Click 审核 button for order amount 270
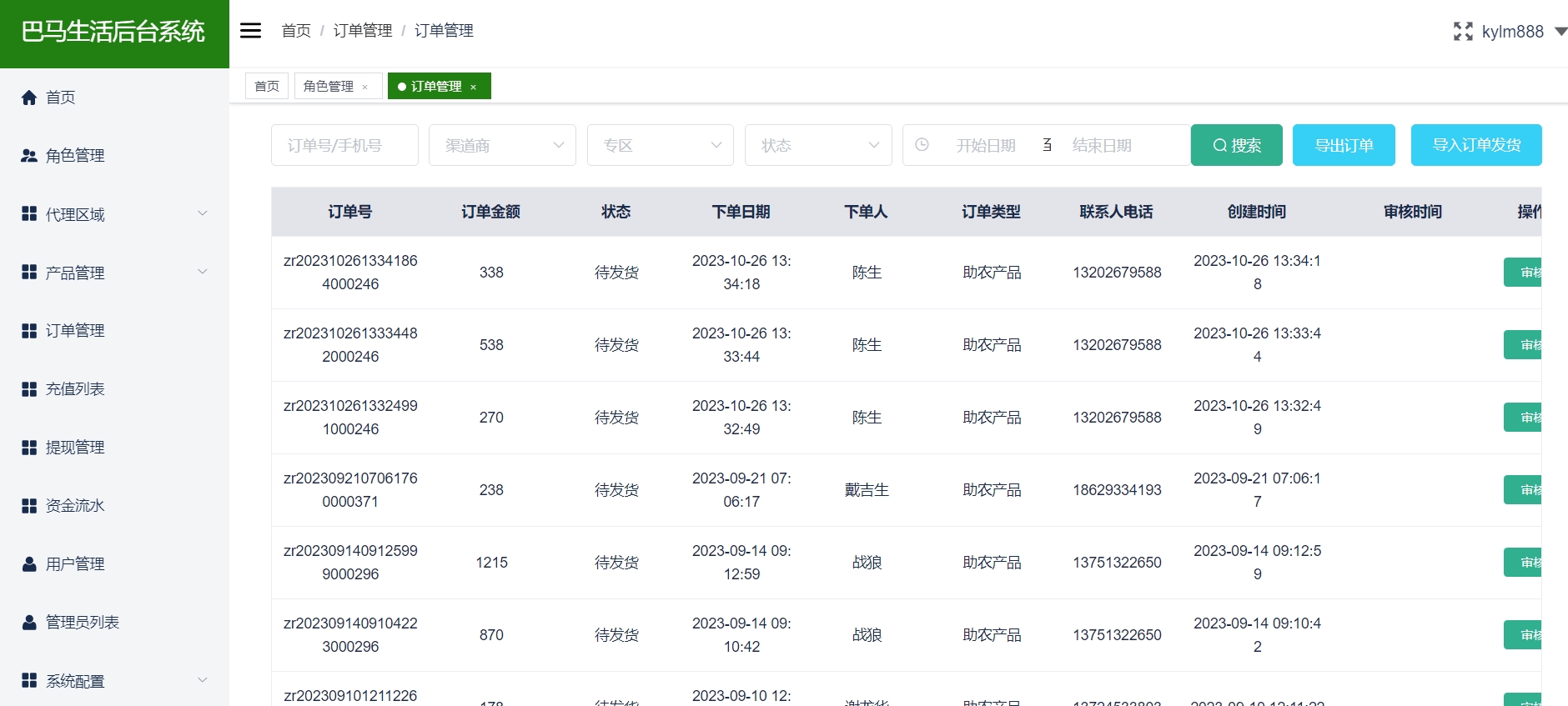This screenshot has height=706, width=1568. pos(1523,418)
